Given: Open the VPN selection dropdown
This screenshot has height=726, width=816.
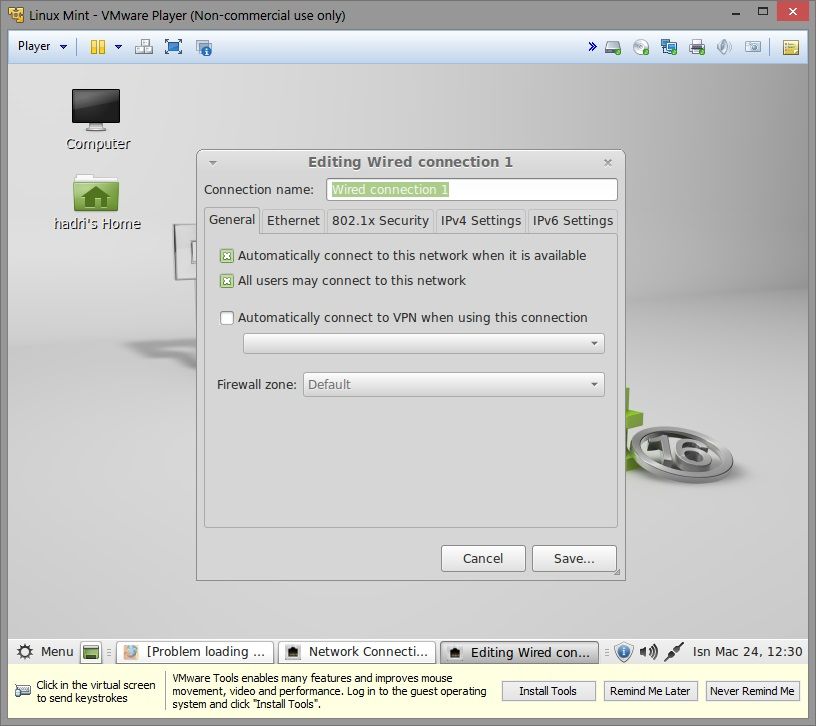Looking at the screenshot, I should click(424, 343).
